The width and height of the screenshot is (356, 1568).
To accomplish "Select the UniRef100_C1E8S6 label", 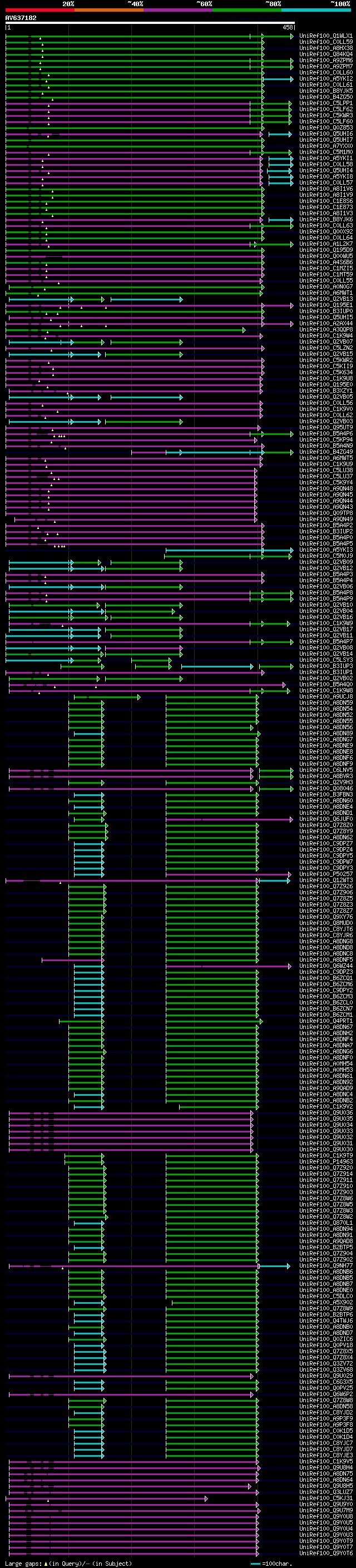I will pos(326,201).
